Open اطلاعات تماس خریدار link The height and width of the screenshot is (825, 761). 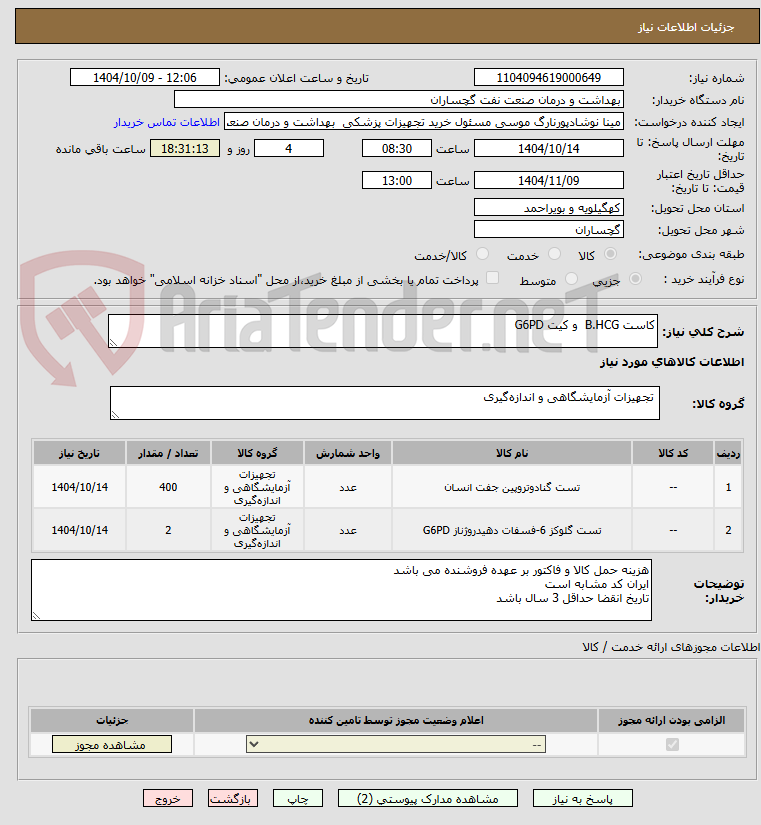pos(166,122)
